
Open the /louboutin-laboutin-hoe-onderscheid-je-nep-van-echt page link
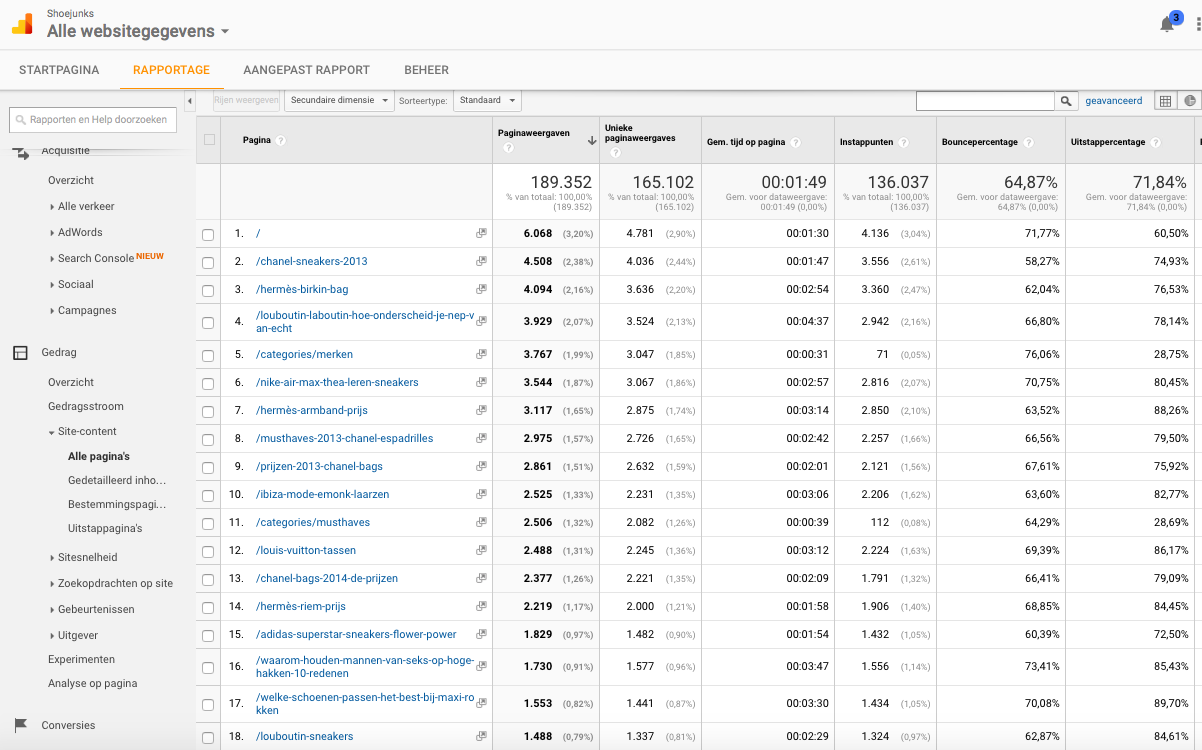(x=364, y=321)
